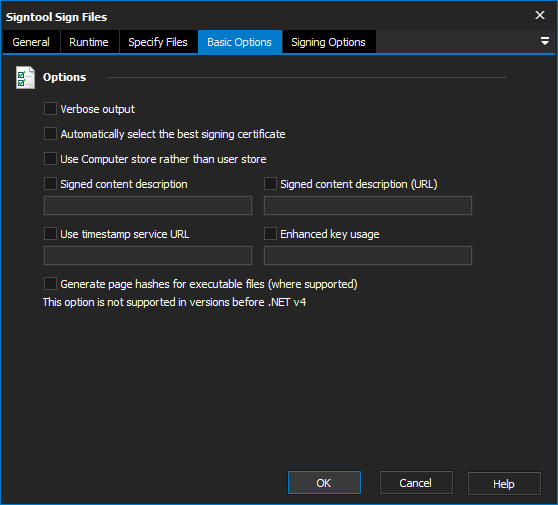The width and height of the screenshot is (558, 505).
Task: Focus the timestamp service URL input
Action: tap(148, 255)
